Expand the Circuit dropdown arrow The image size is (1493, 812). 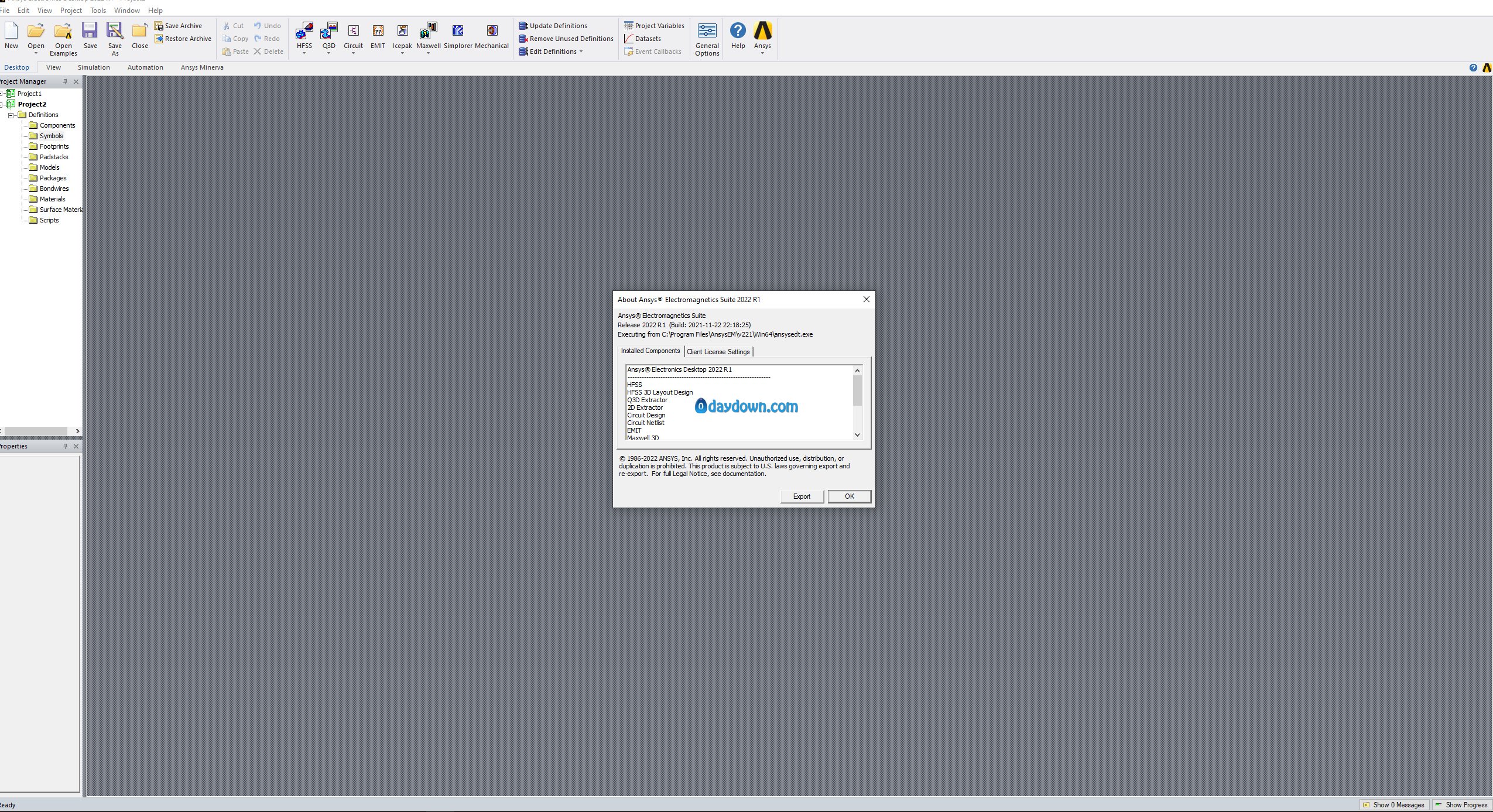[x=353, y=53]
